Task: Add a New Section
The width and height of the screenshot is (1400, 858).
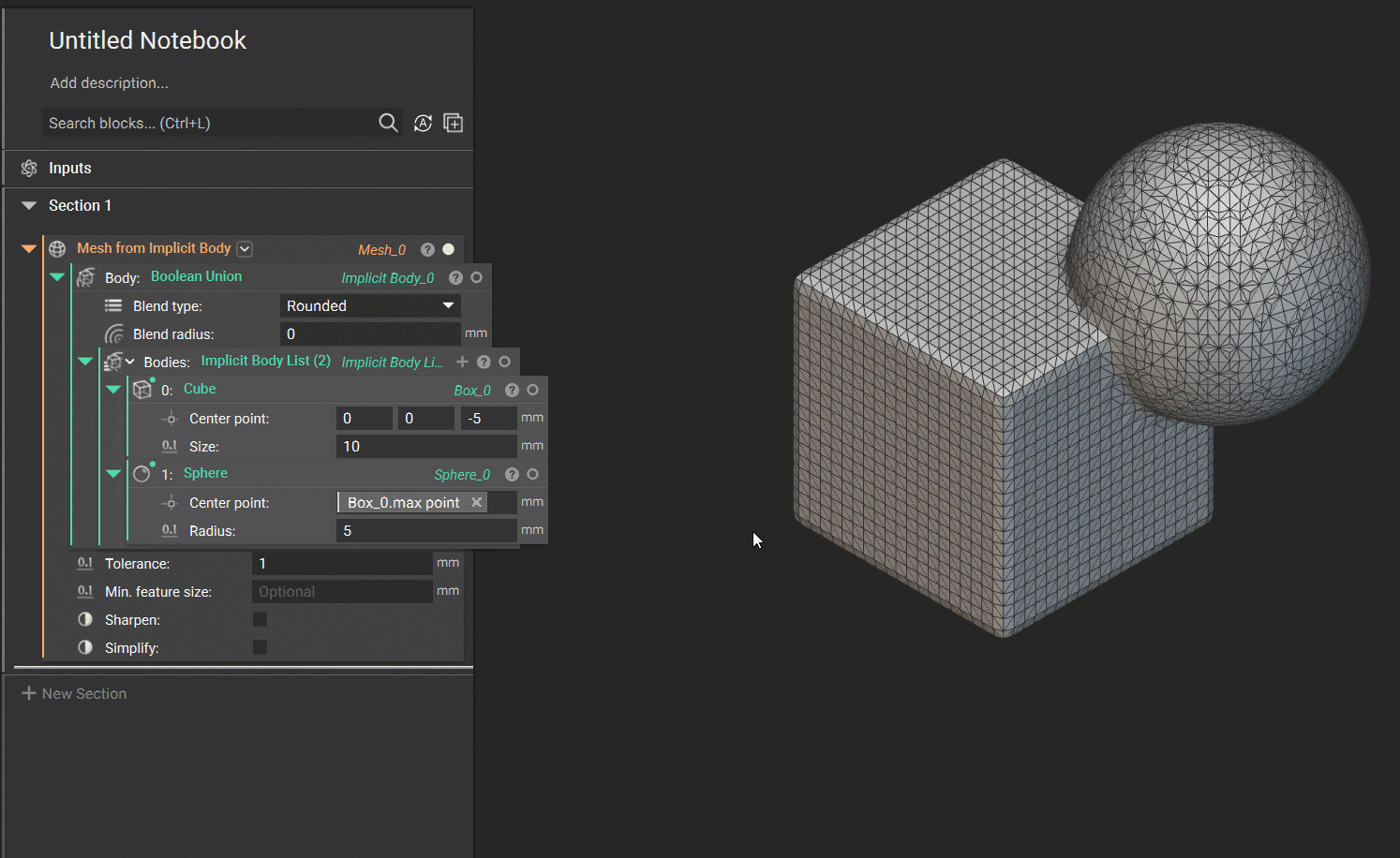Action: point(74,693)
